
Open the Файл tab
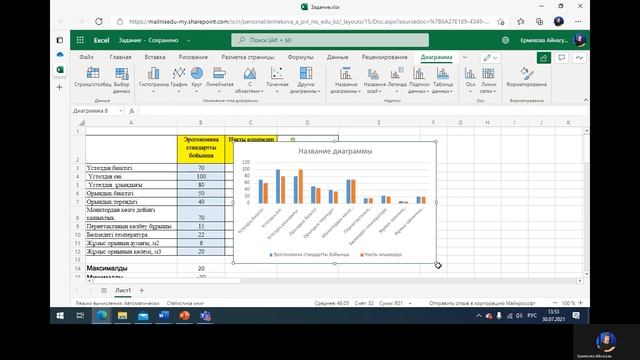(86, 57)
